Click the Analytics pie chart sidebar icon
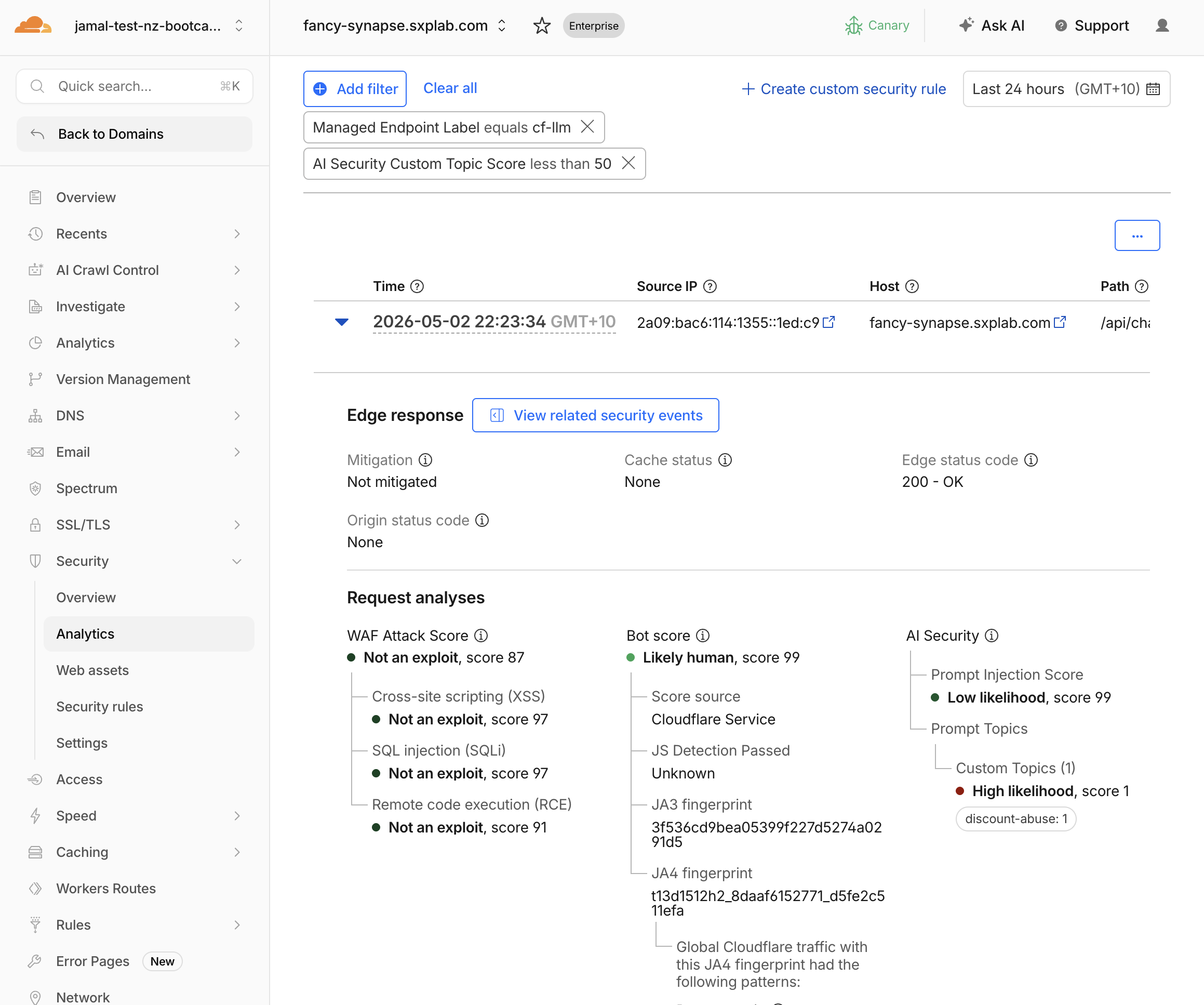This screenshot has height=1005, width=1204. coord(35,343)
